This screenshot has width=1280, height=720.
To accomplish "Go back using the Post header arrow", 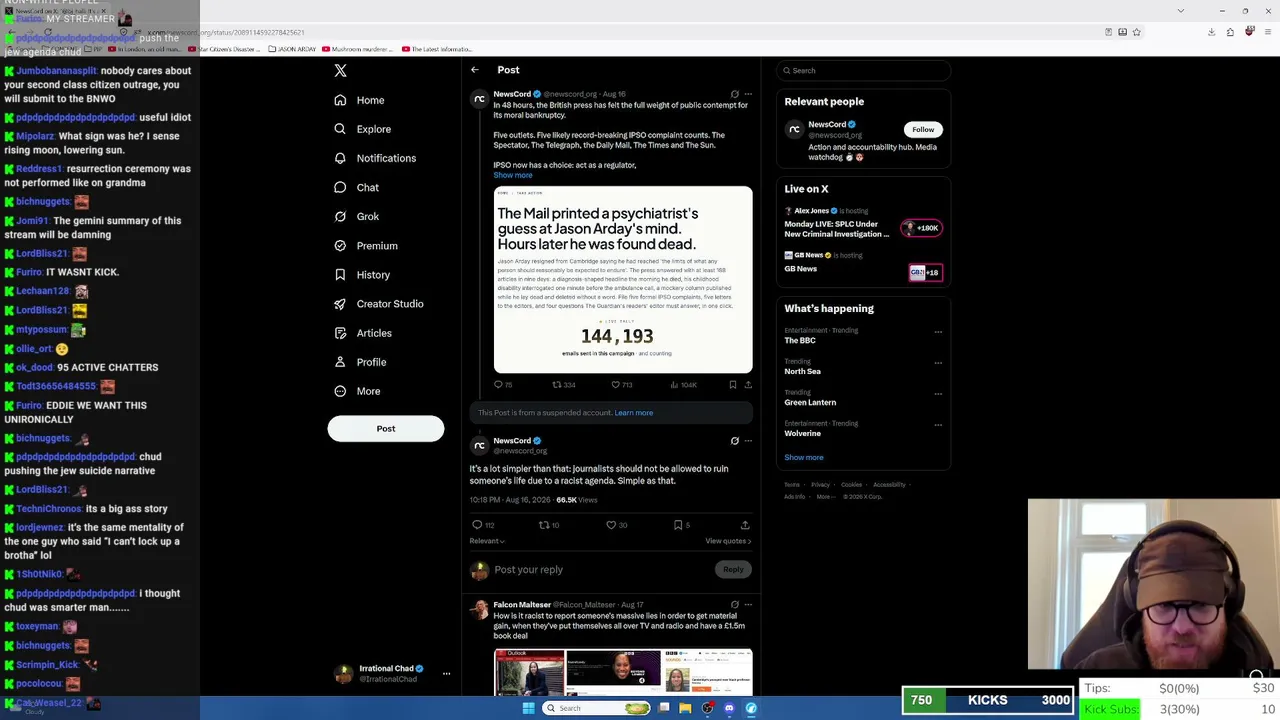I will 475,70.
